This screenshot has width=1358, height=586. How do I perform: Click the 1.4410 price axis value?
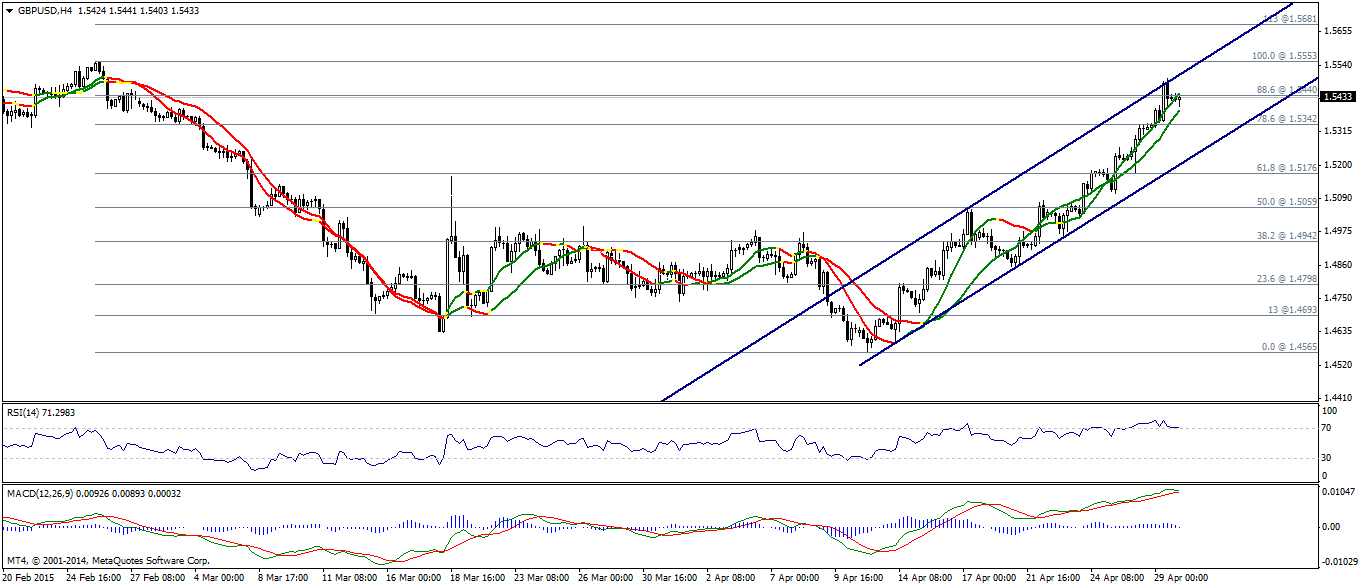coord(1337,398)
